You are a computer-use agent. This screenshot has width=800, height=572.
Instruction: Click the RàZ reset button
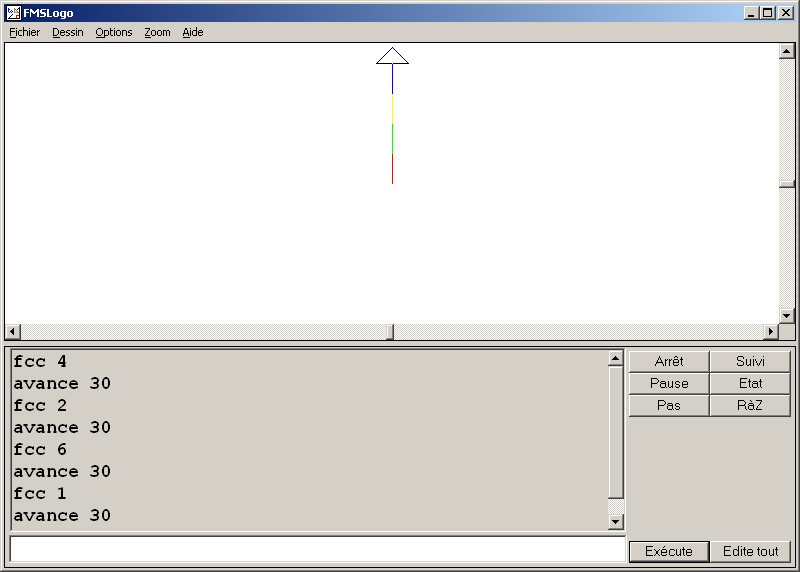click(750, 405)
